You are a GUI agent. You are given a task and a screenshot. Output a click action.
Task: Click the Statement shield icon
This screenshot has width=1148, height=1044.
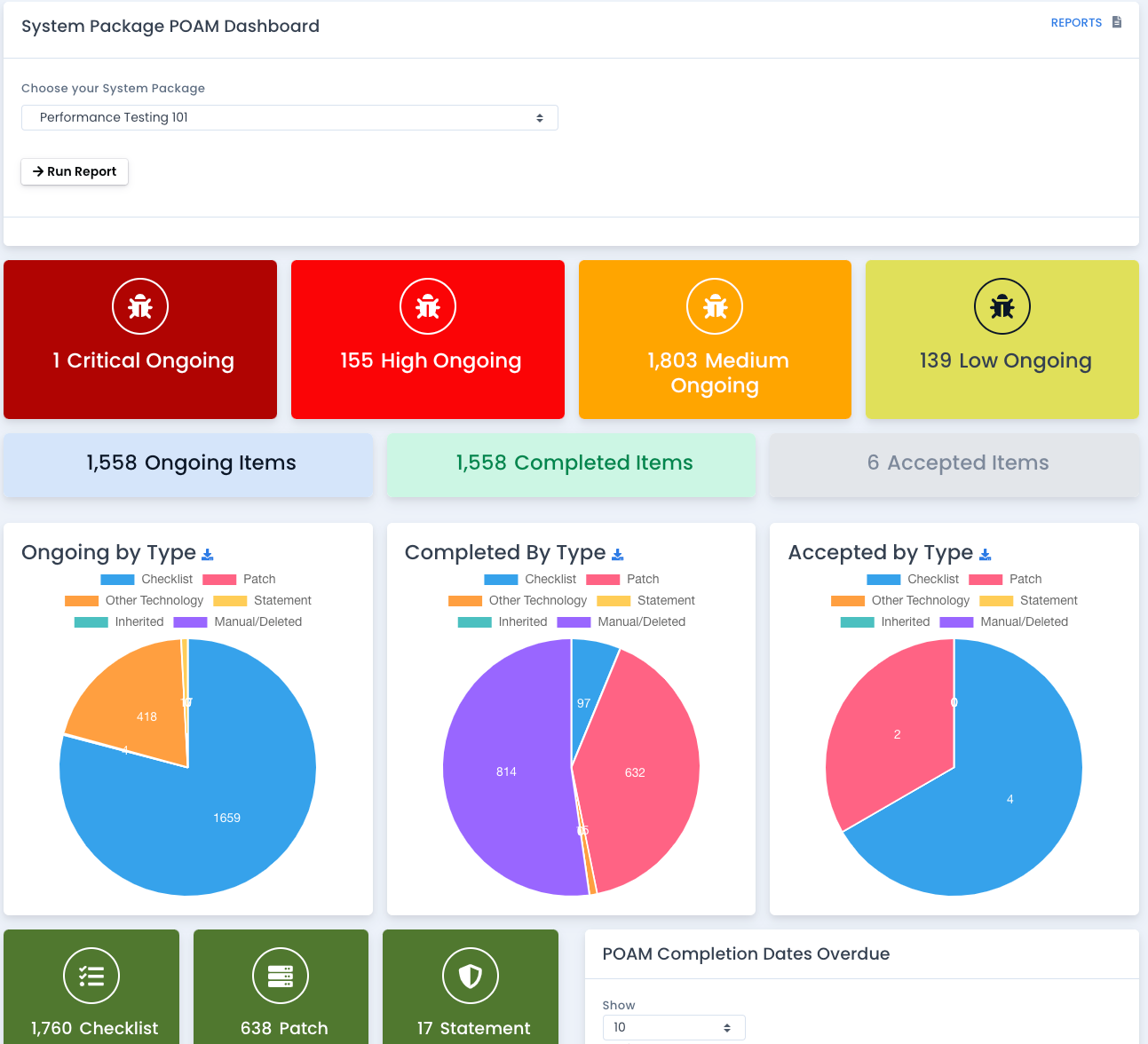coord(471,976)
